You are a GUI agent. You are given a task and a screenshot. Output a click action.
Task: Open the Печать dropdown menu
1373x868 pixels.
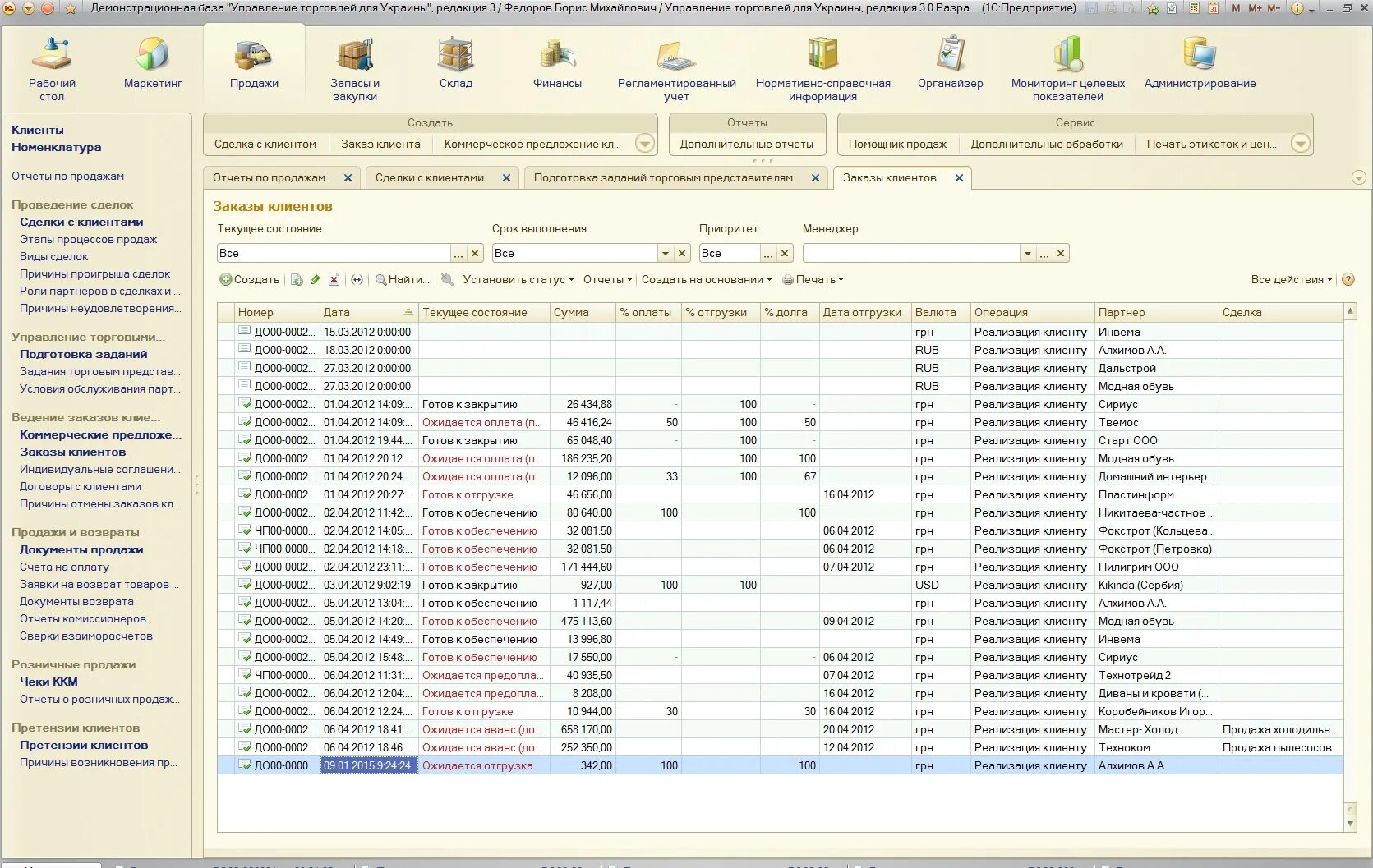click(813, 280)
